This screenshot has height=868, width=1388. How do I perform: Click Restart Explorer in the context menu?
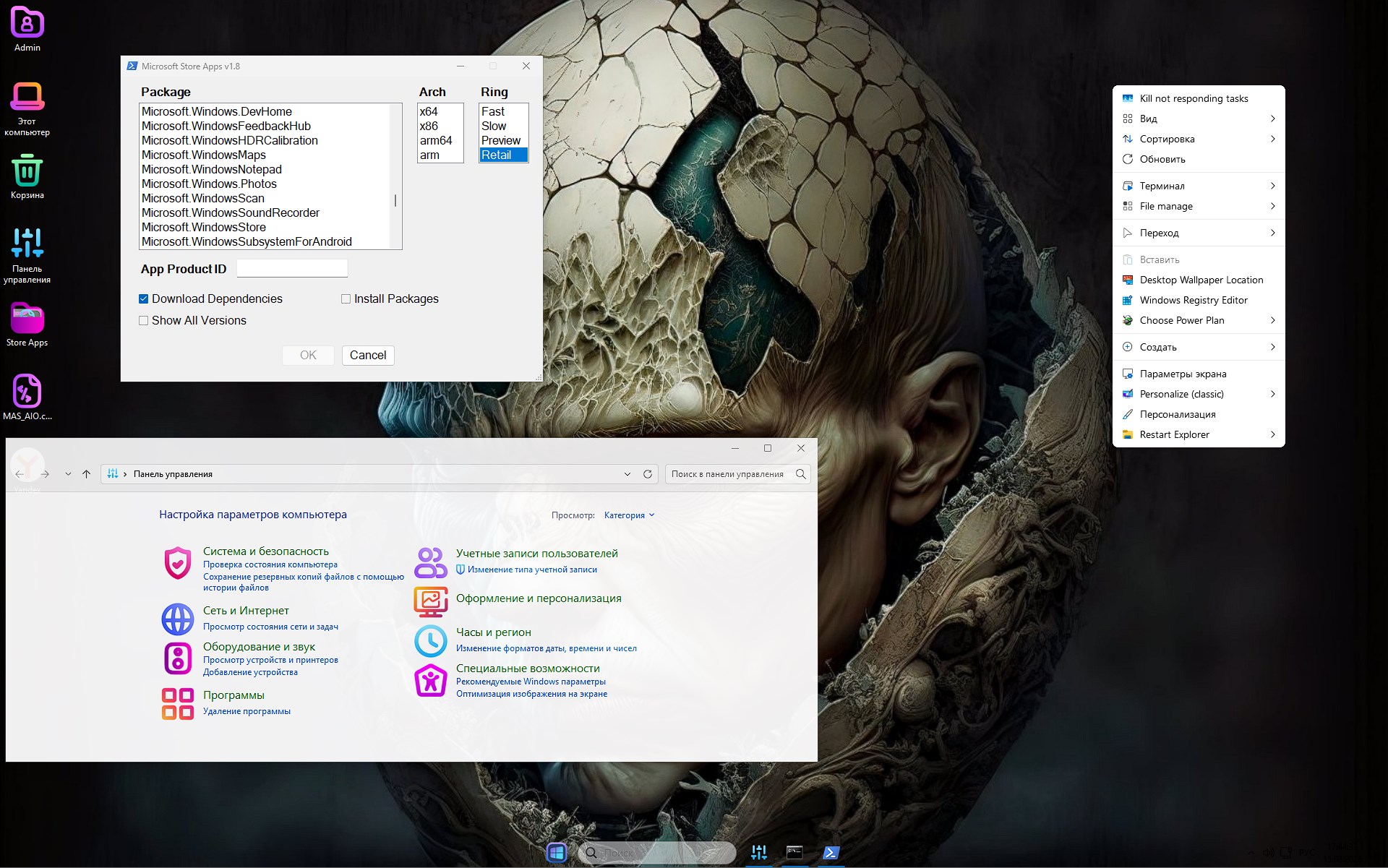(1175, 434)
